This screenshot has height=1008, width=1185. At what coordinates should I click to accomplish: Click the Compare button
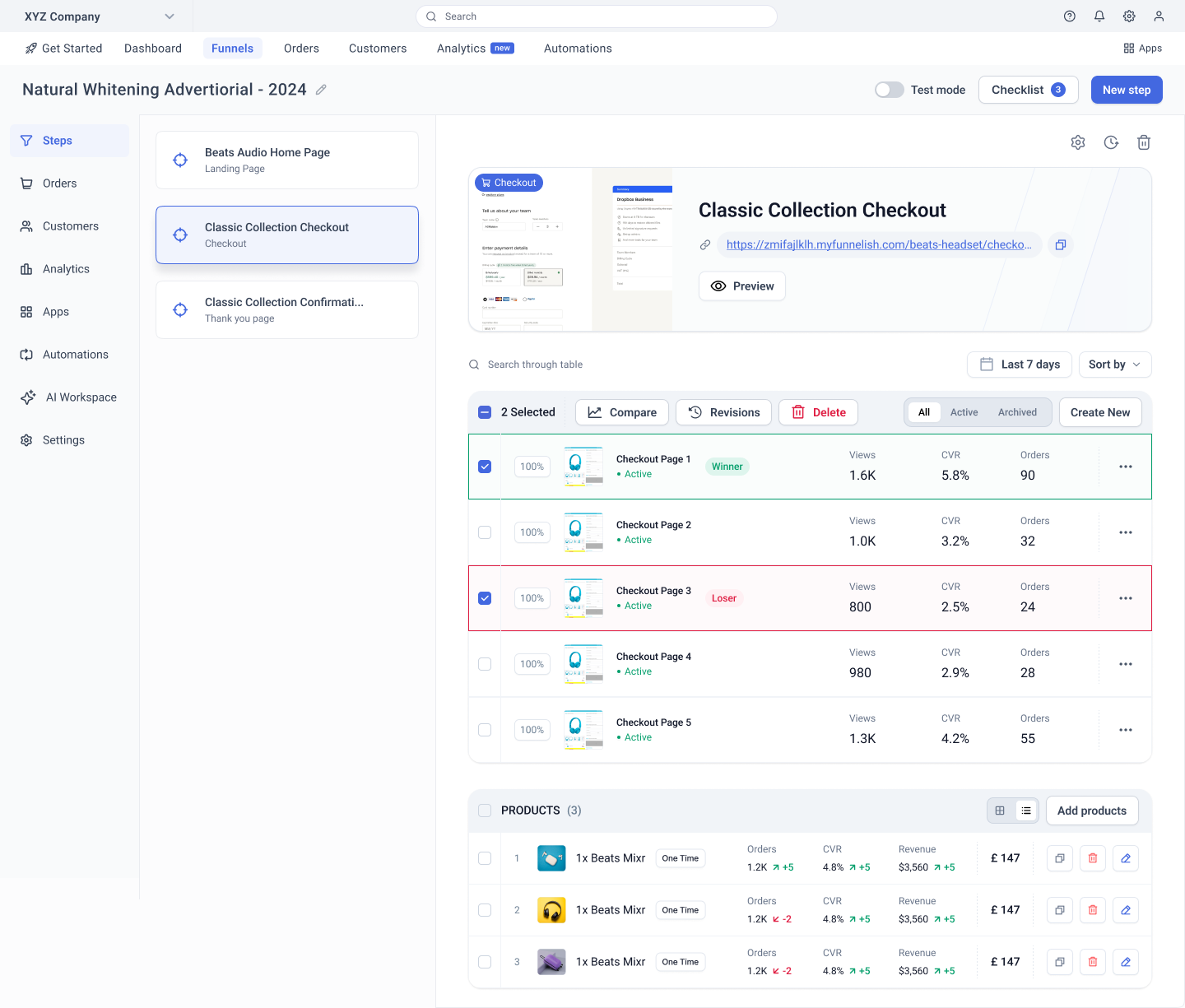[x=622, y=412]
